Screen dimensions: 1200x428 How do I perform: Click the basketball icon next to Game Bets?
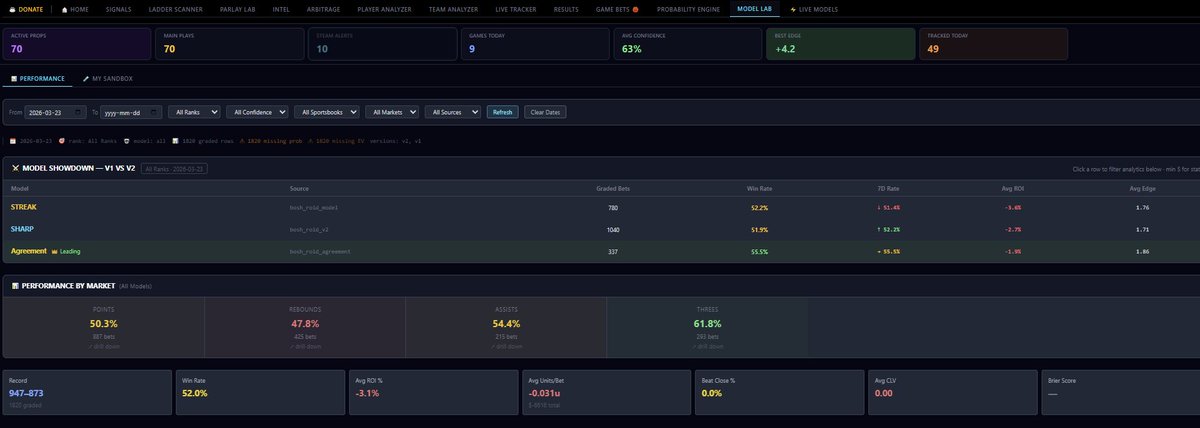tap(637, 9)
